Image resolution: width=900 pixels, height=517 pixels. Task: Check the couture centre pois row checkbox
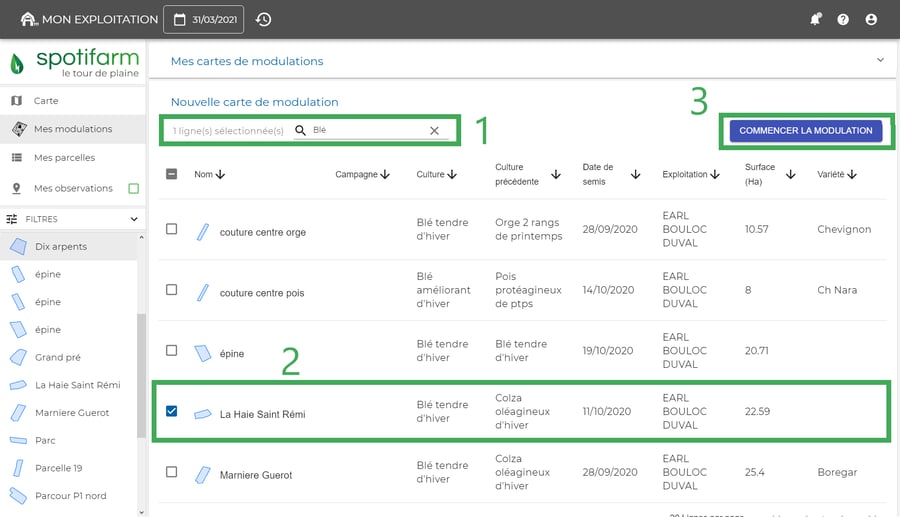[x=171, y=290]
